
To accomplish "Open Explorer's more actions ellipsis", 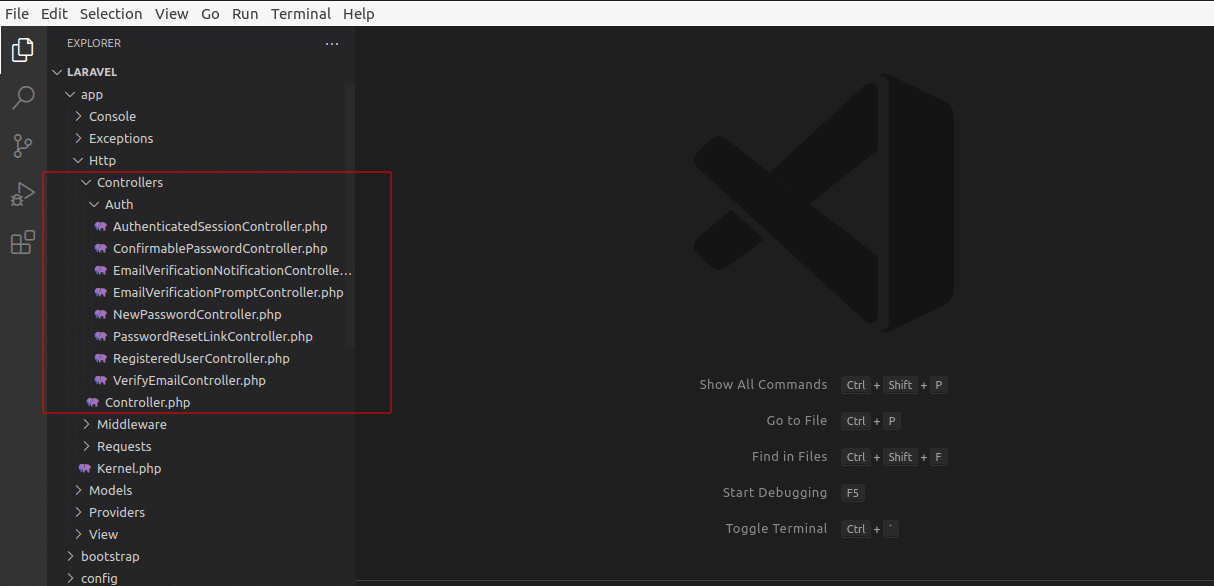I will [332, 44].
